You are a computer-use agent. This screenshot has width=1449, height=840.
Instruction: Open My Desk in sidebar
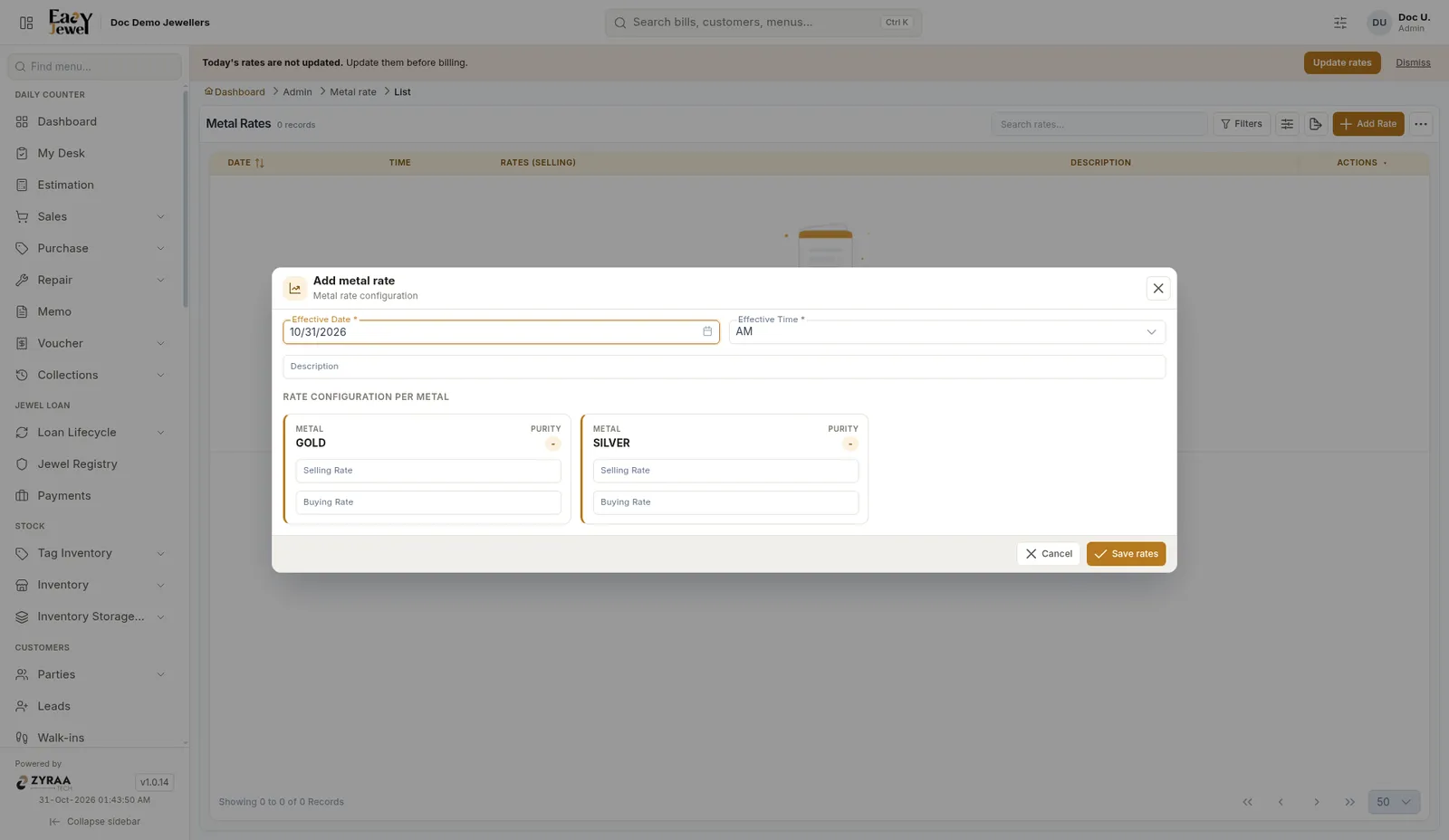92,153
